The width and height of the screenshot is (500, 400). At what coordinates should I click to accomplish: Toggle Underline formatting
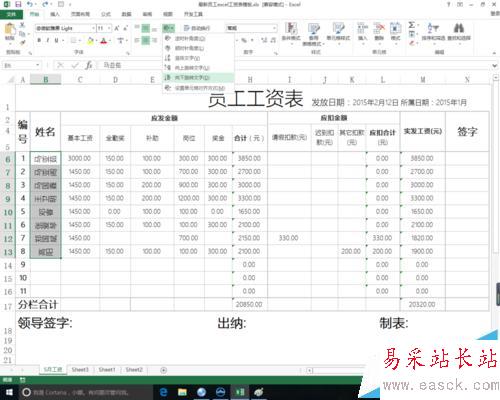[56, 41]
